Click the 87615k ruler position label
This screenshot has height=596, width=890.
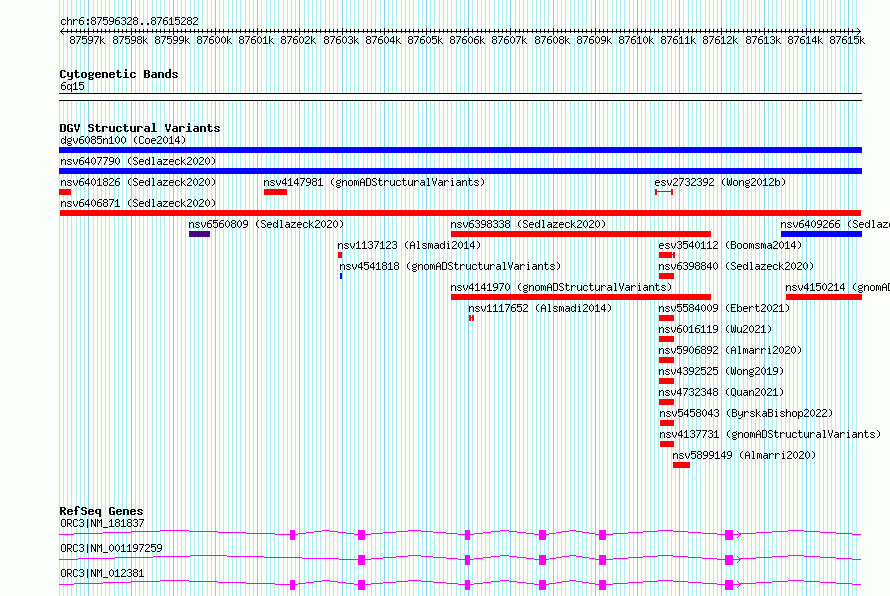click(847, 40)
